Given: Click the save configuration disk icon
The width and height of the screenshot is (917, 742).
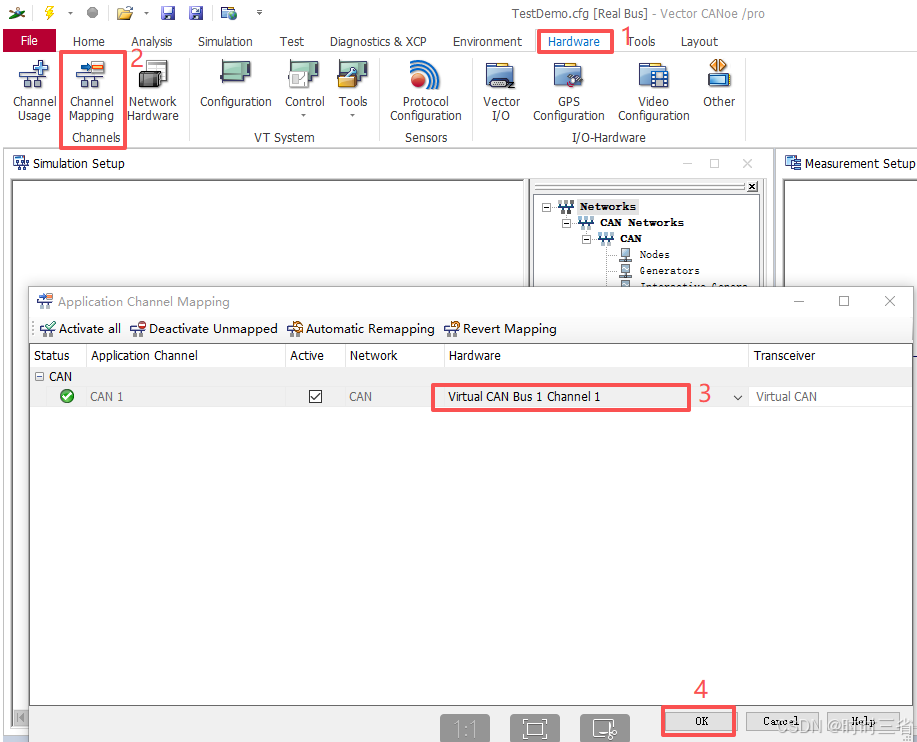Looking at the screenshot, I should click(168, 12).
